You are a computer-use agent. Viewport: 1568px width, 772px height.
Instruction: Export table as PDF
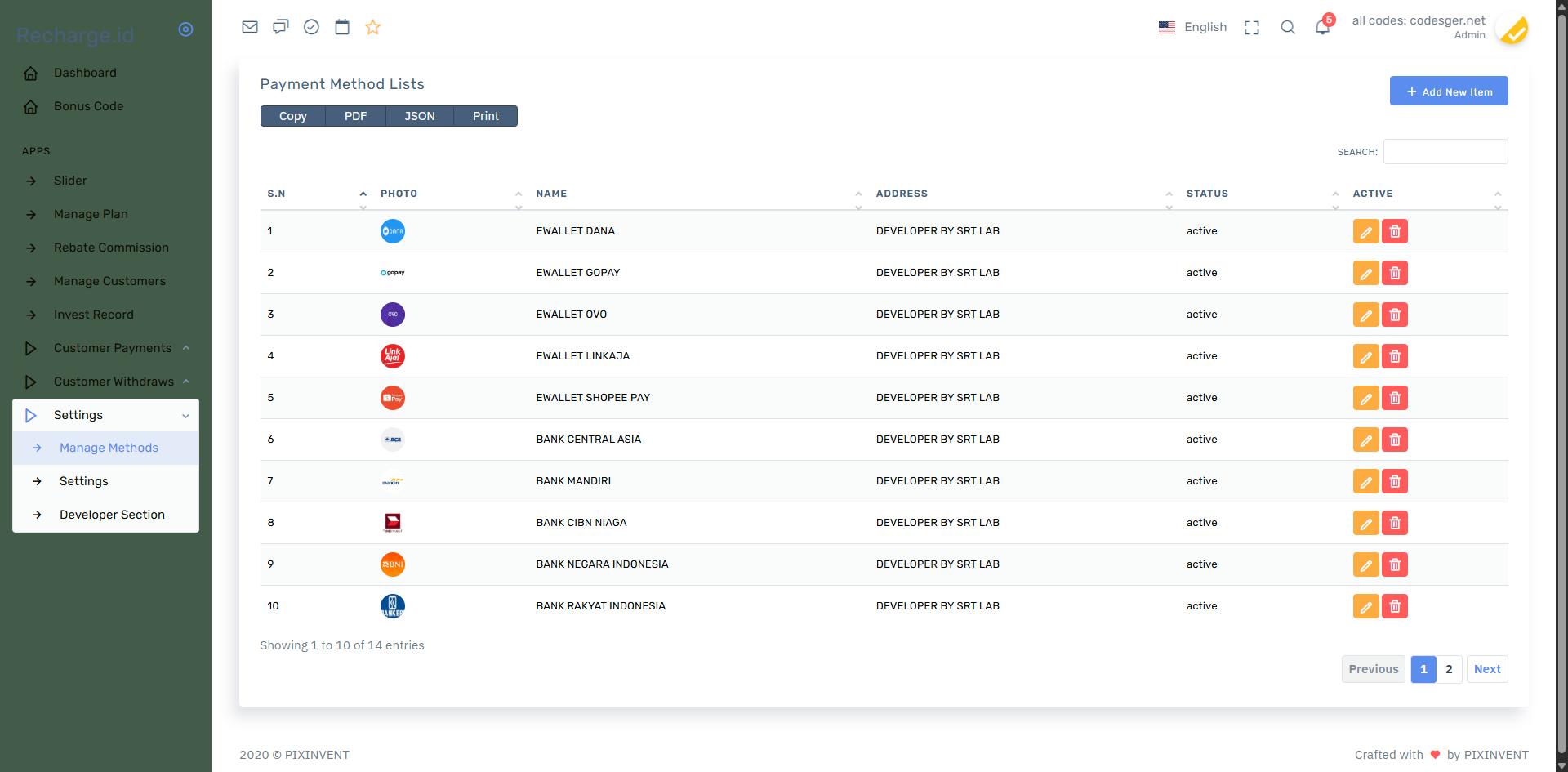(x=355, y=116)
